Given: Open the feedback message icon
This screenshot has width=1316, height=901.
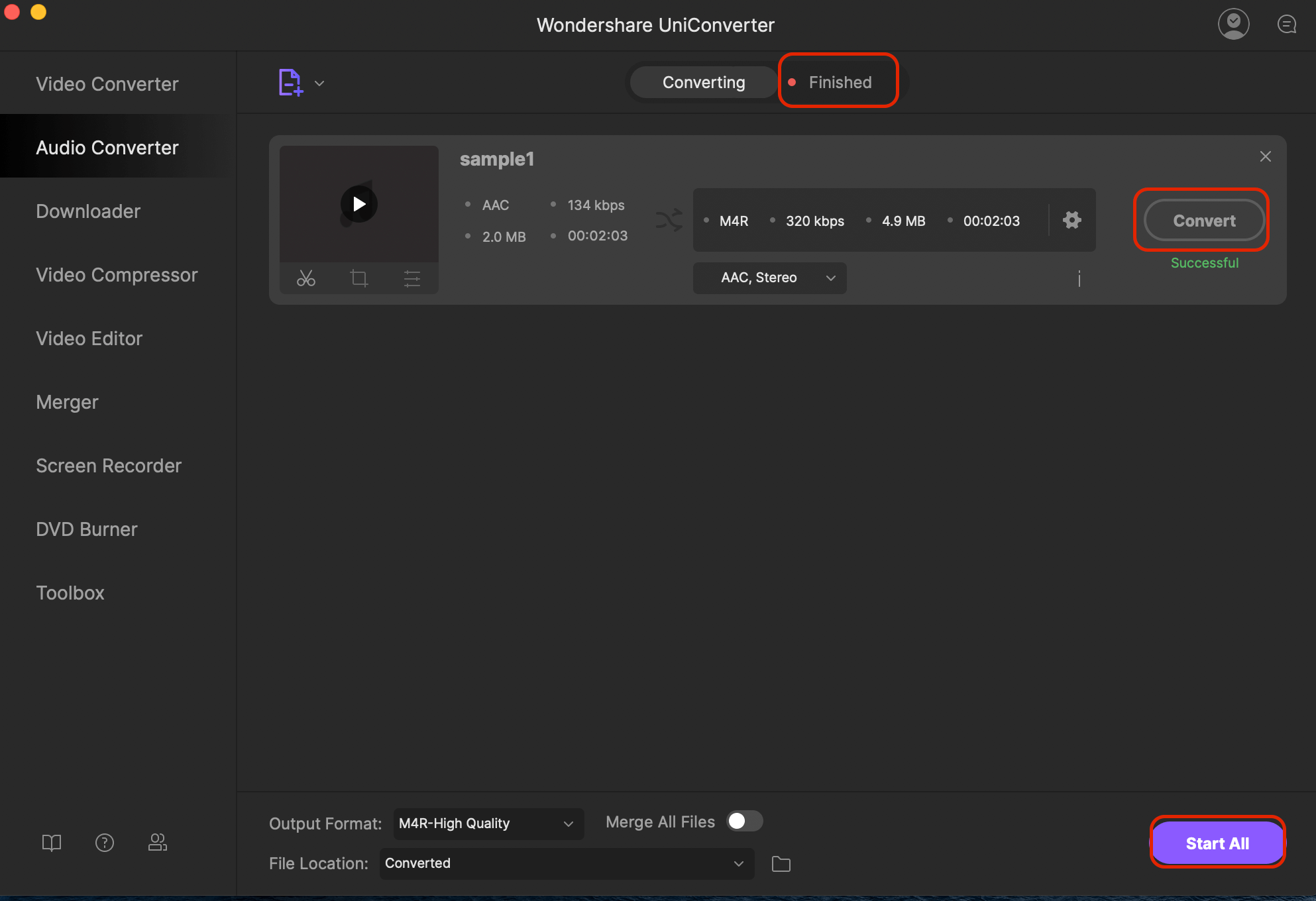Looking at the screenshot, I should tap(1286, 25).
